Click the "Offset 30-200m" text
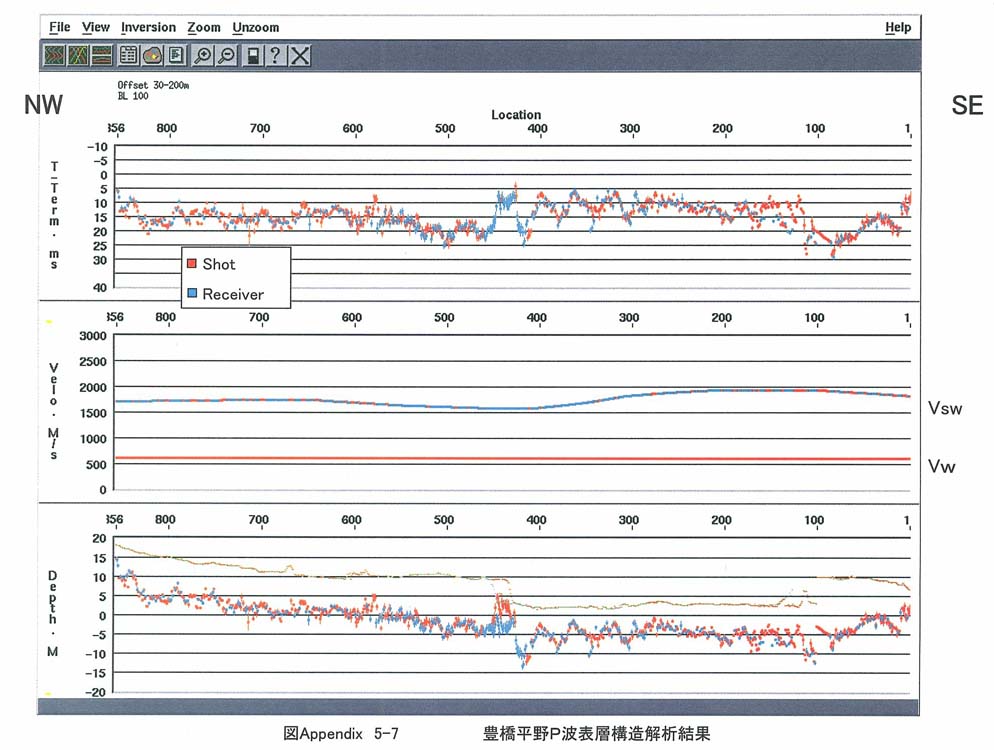Screen dimensions: 994x750 pos(153,85)
